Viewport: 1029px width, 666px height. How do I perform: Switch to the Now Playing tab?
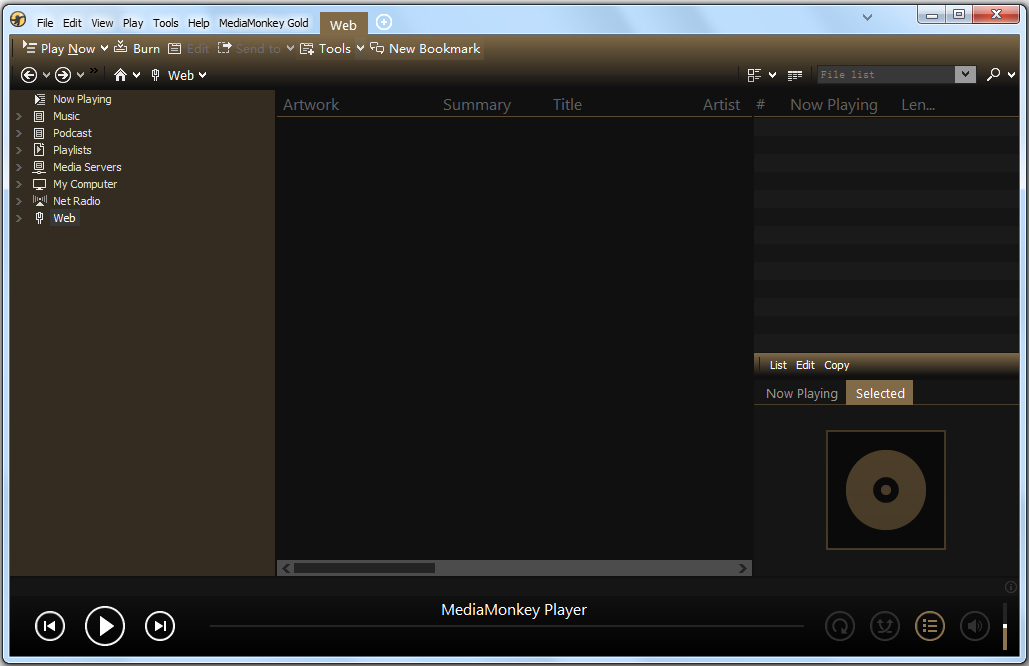point(802,393)
